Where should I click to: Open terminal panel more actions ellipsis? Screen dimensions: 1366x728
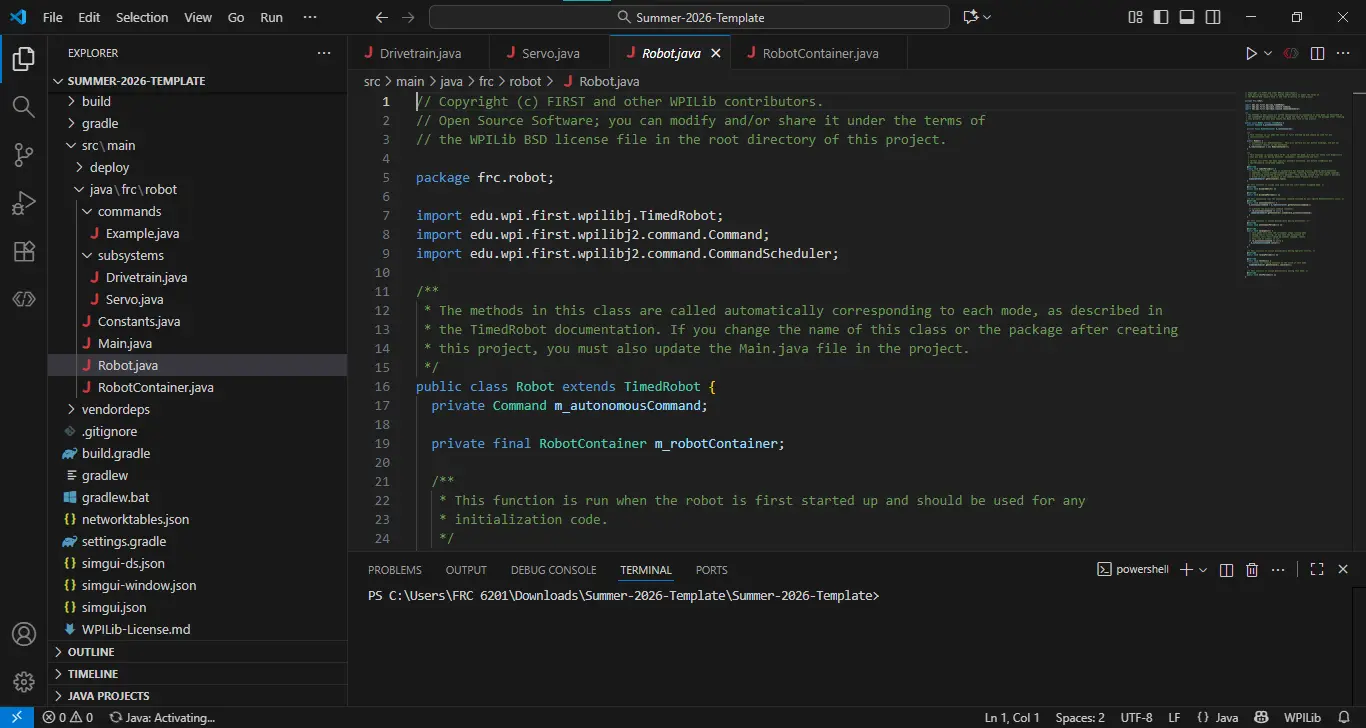pos(1278,569)
